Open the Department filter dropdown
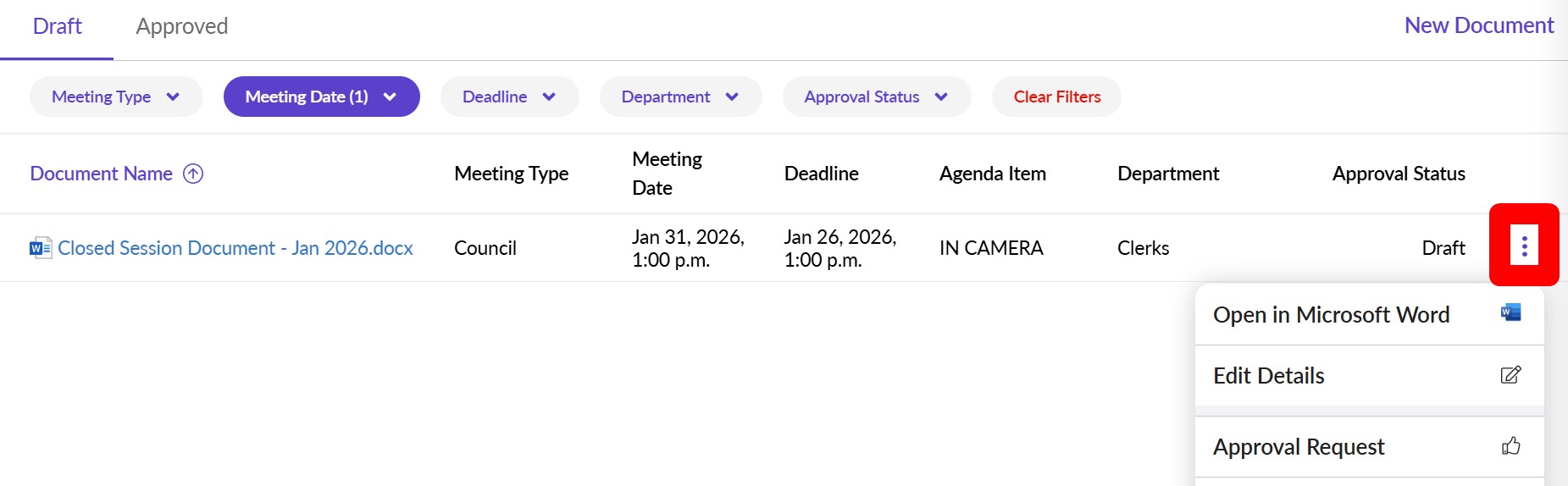Screen dimensions: 1568x486 pos(680,97)
